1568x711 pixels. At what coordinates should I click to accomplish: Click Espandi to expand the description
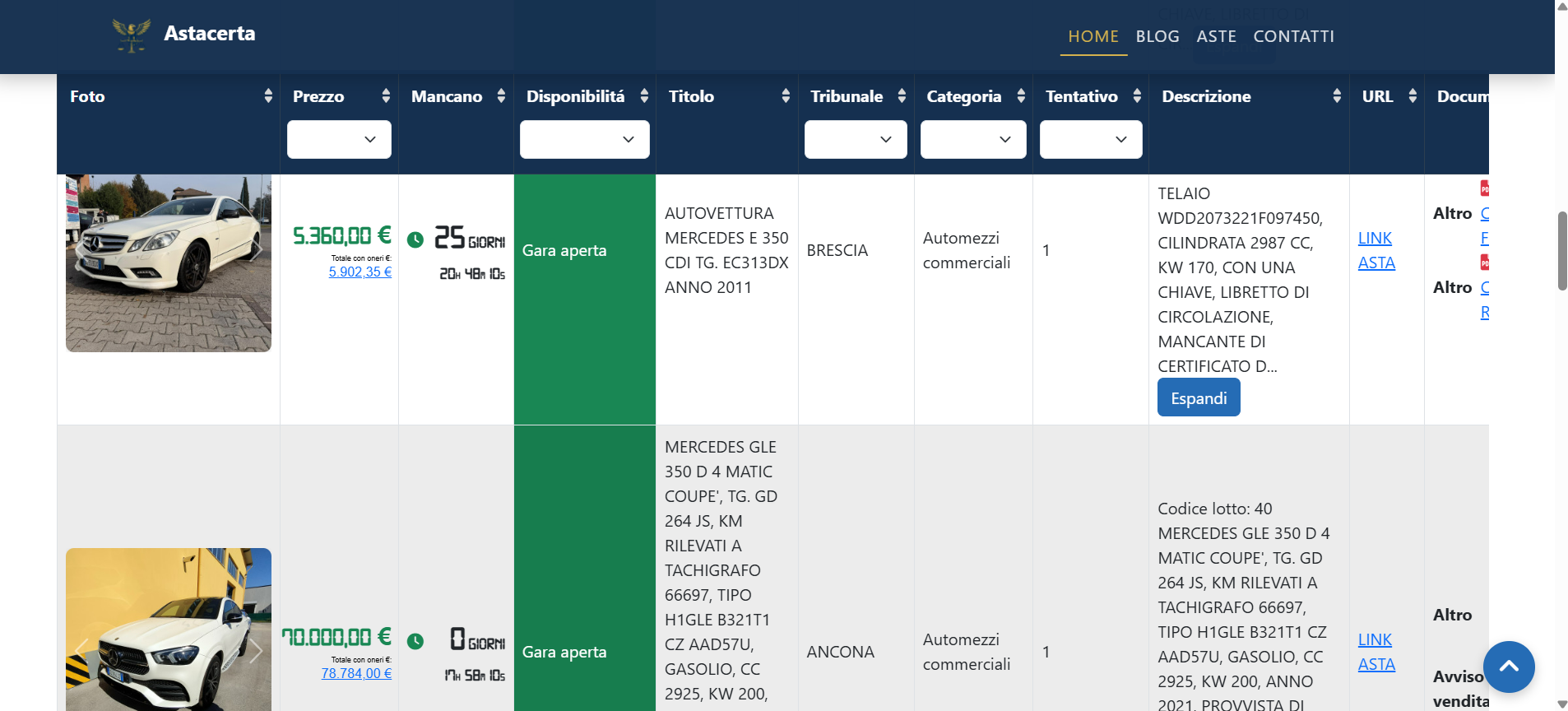tap(1199, 397)
